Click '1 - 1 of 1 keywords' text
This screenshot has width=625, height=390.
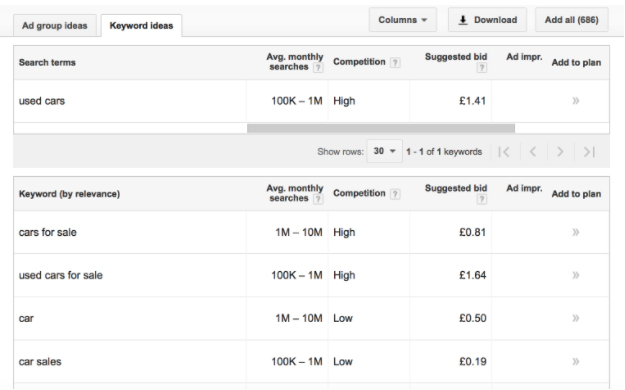(444, 152)
